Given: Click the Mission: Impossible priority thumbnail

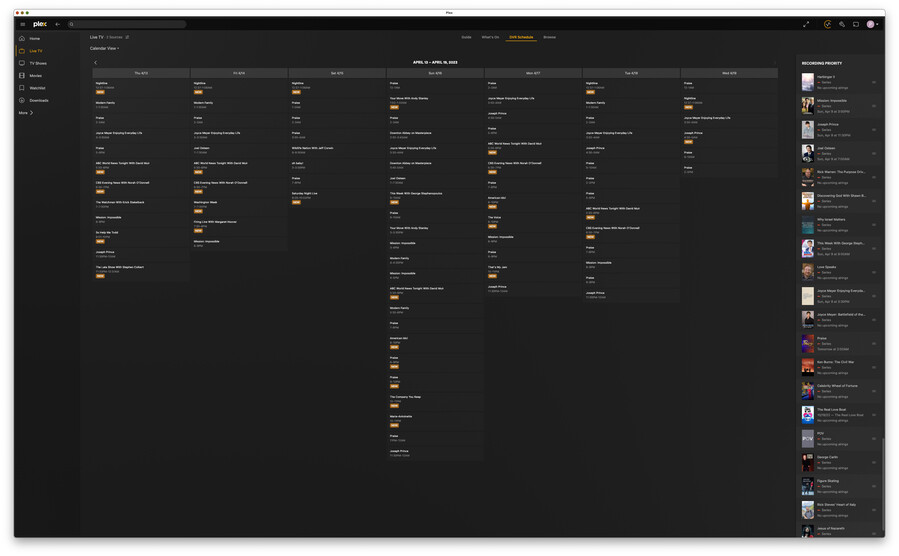Looking at the screenshot, I should pos(807,106).
